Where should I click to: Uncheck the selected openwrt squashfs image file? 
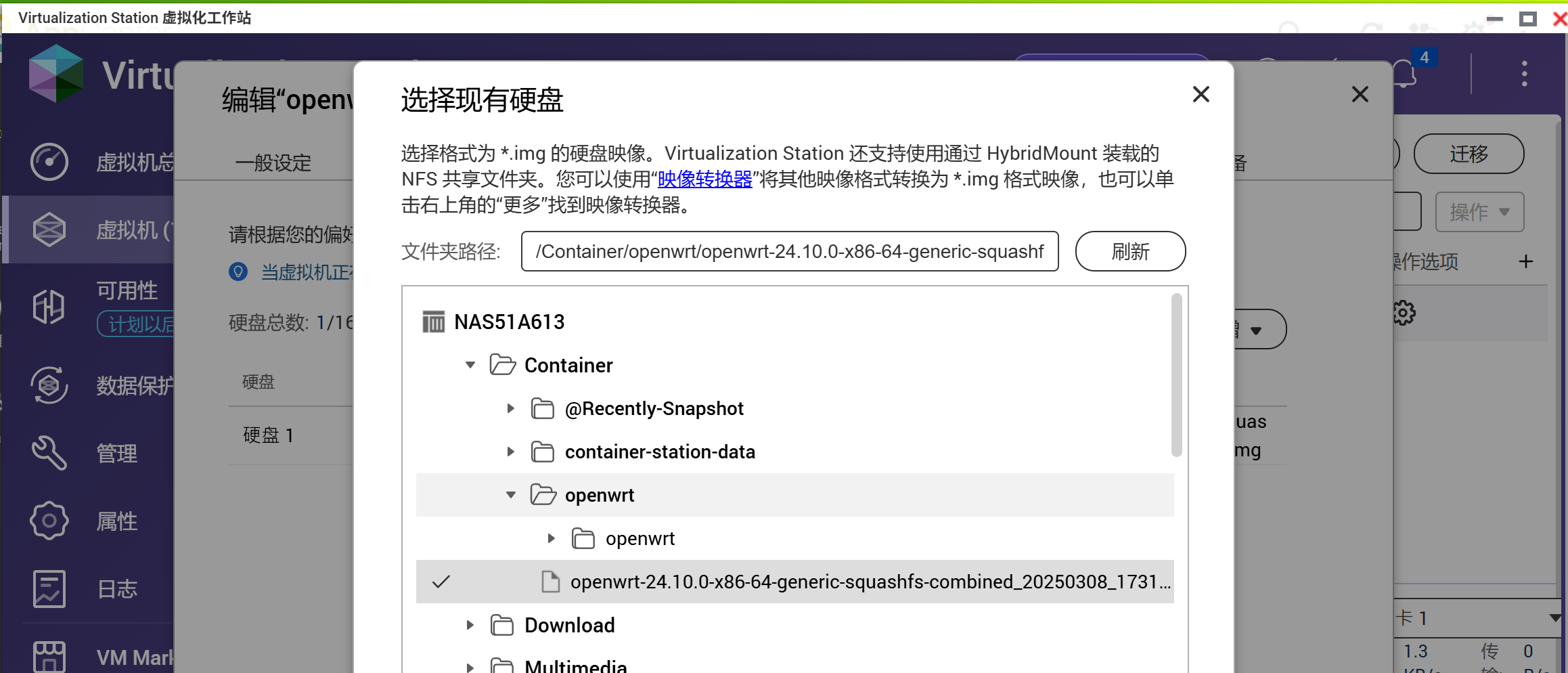pos(443,582)
